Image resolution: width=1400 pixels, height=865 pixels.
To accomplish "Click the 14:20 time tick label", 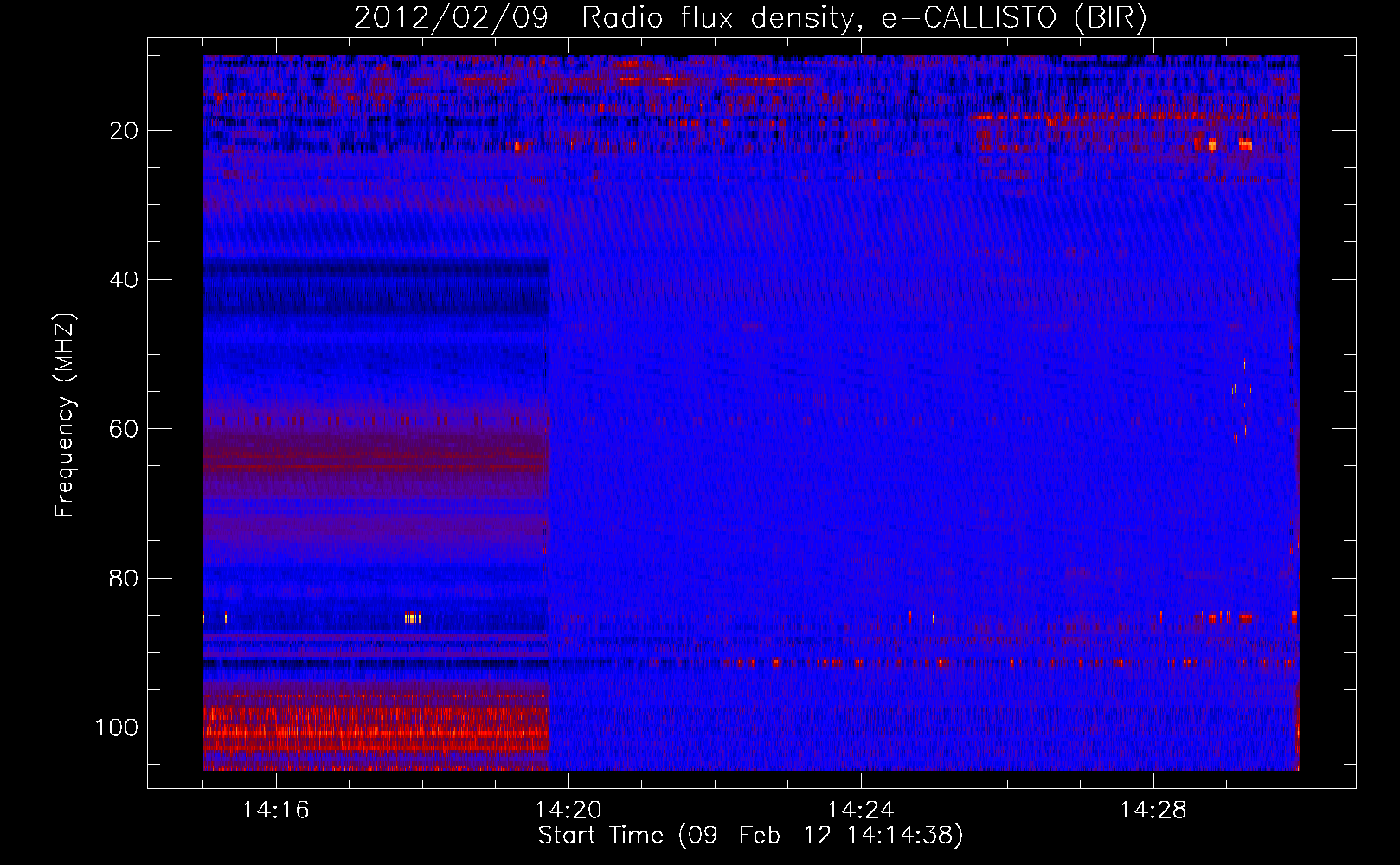I will (568, 811).
